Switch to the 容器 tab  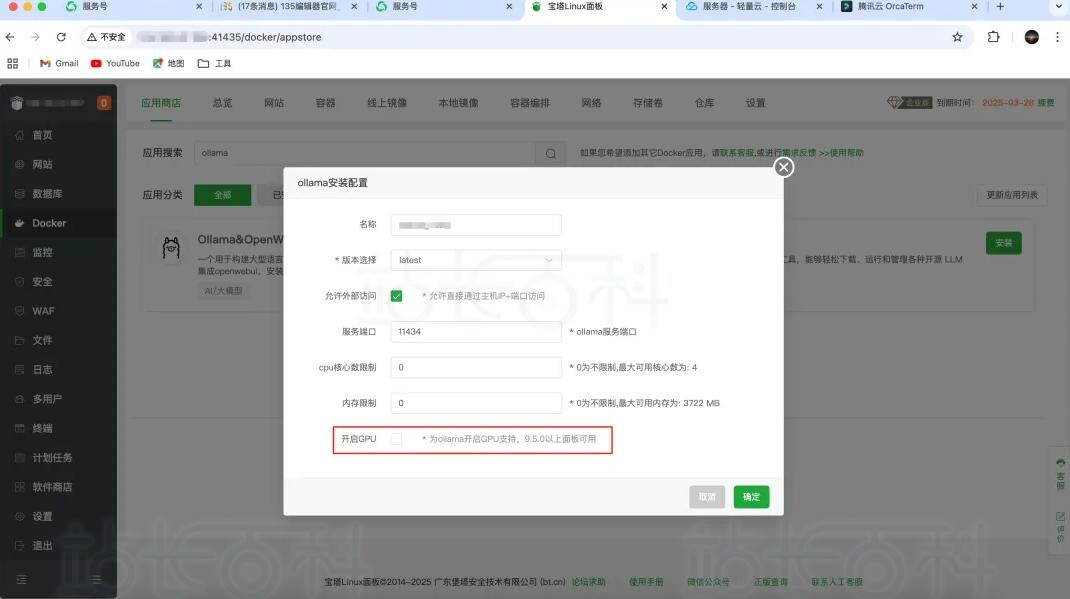(x=326, y=103)
